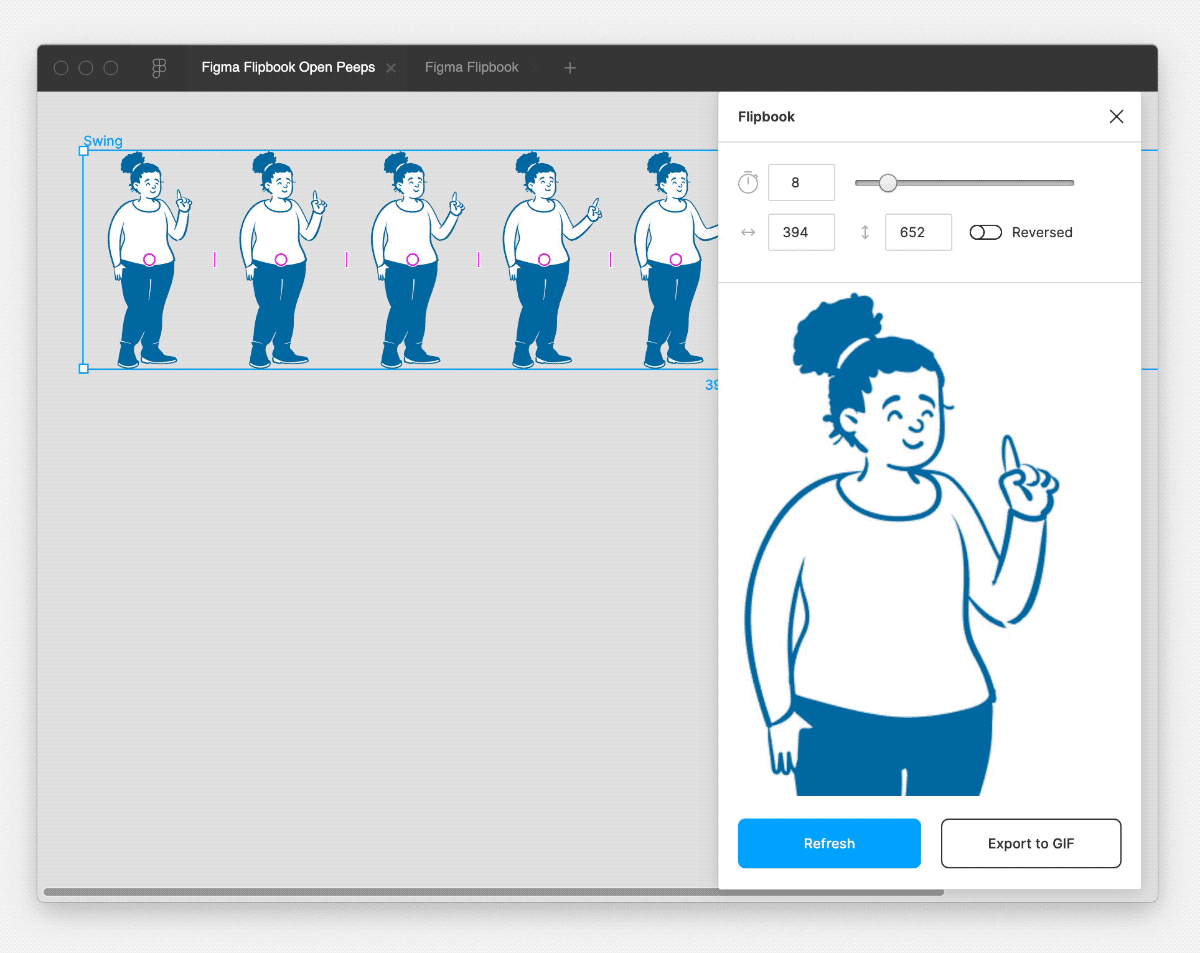Click the frame speed slider handle
Image resolution: width=1200 pixels, height=953 pixels.
click(887, 183)
